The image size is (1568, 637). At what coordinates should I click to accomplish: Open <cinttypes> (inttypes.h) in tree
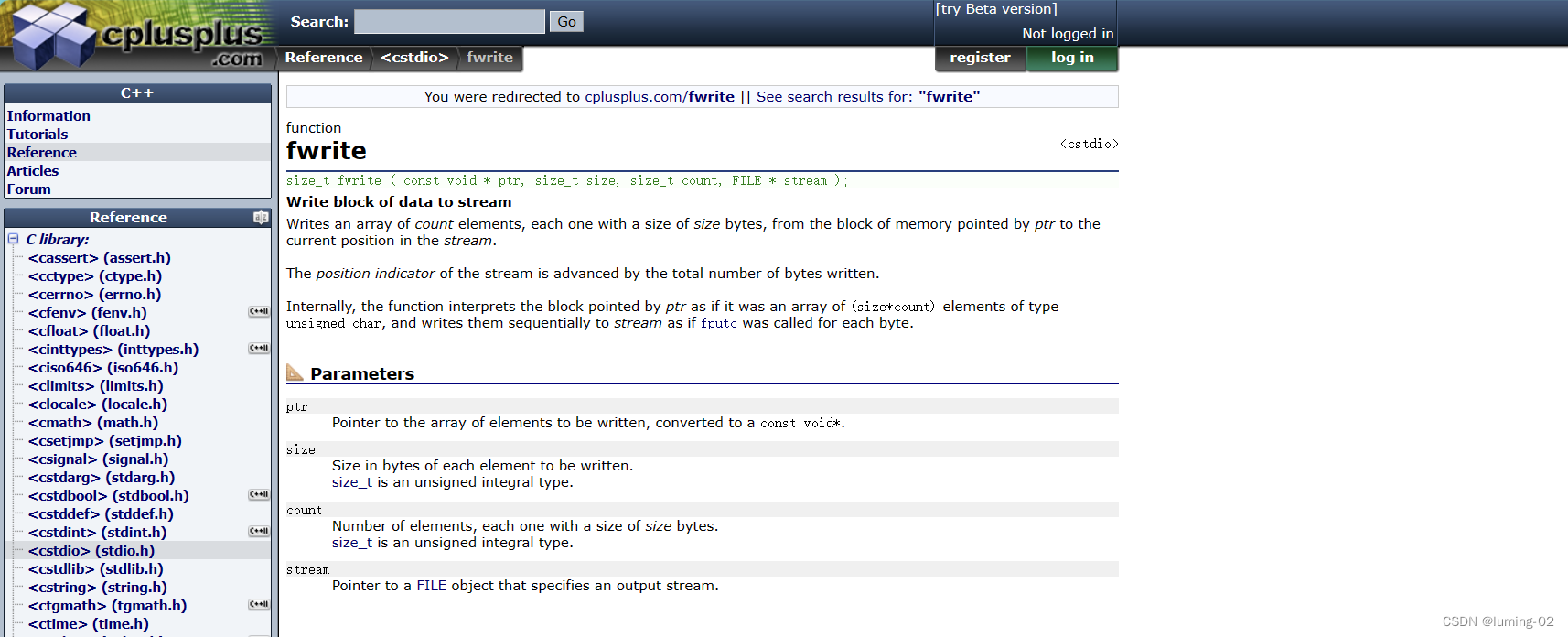(113, 350)
